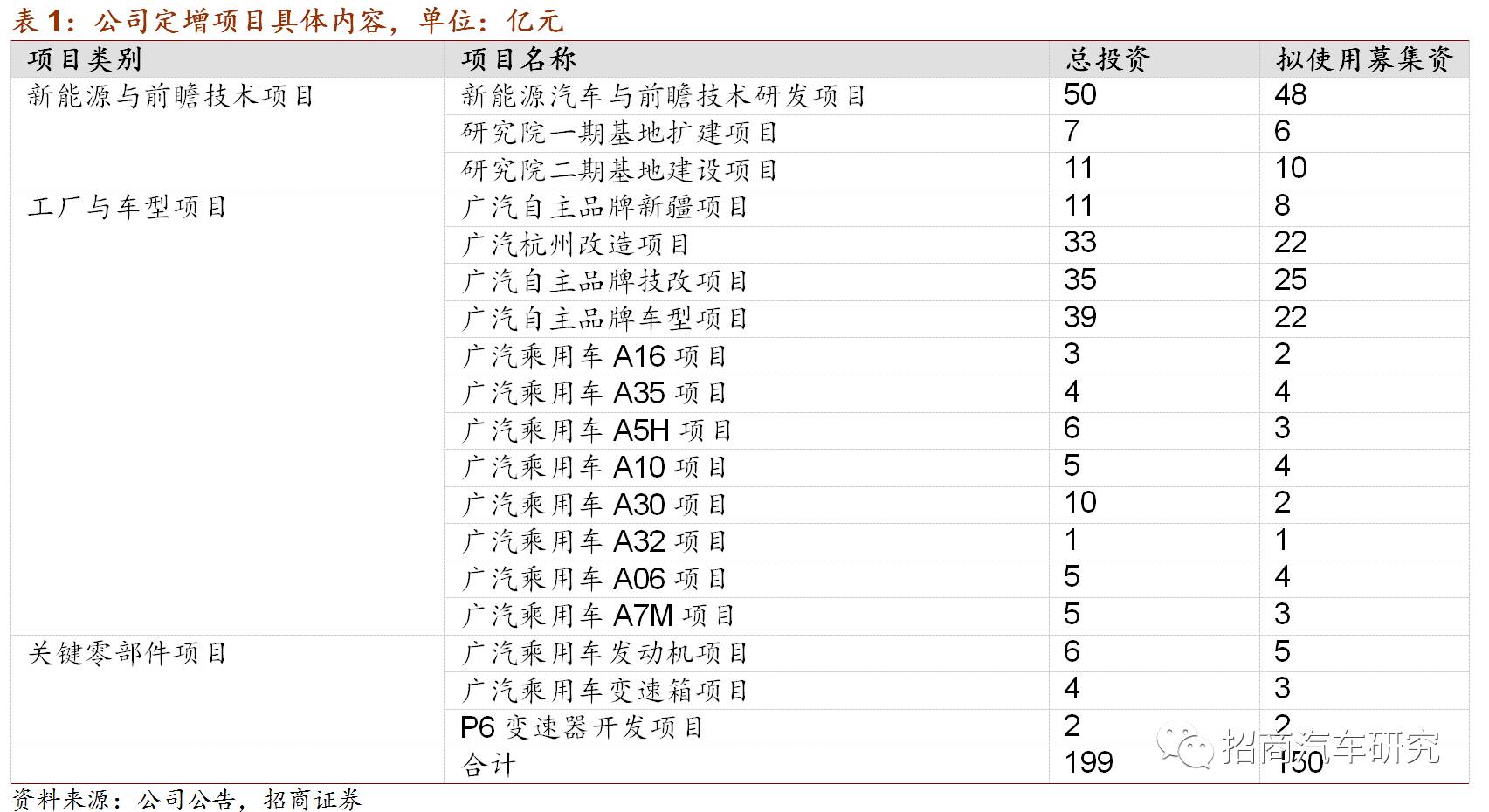
Task: Click the '广汽乘用车 A10 项目' row name
Action: pos(594,467)
